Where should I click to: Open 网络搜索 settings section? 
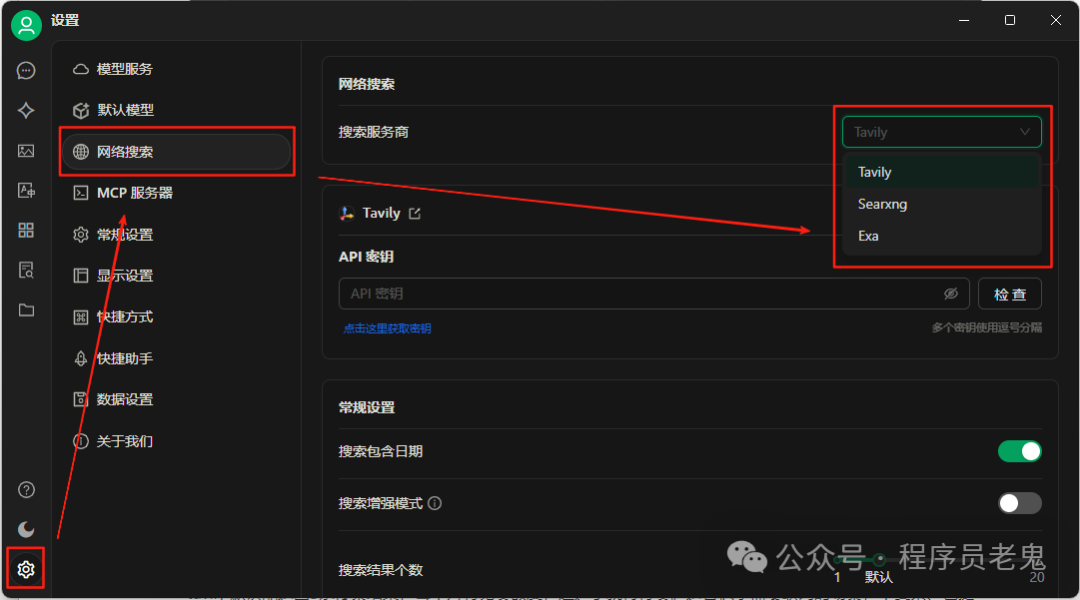pyautogui.click(x=176, y=152)
